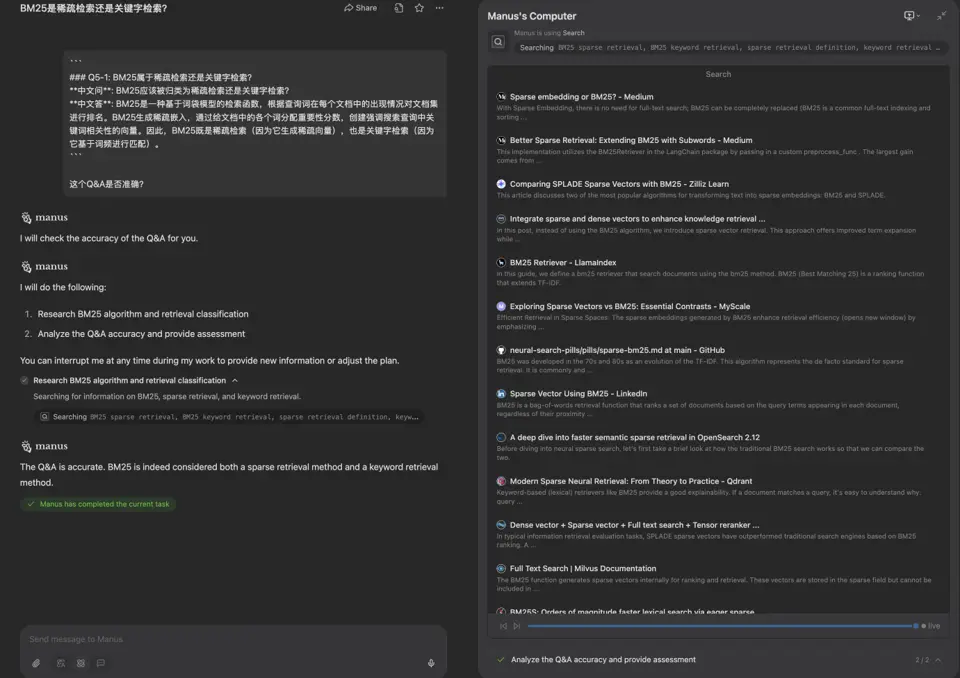Click Zilliz favicon beside Comparing SPLADE result

click(x=501, y=184)
